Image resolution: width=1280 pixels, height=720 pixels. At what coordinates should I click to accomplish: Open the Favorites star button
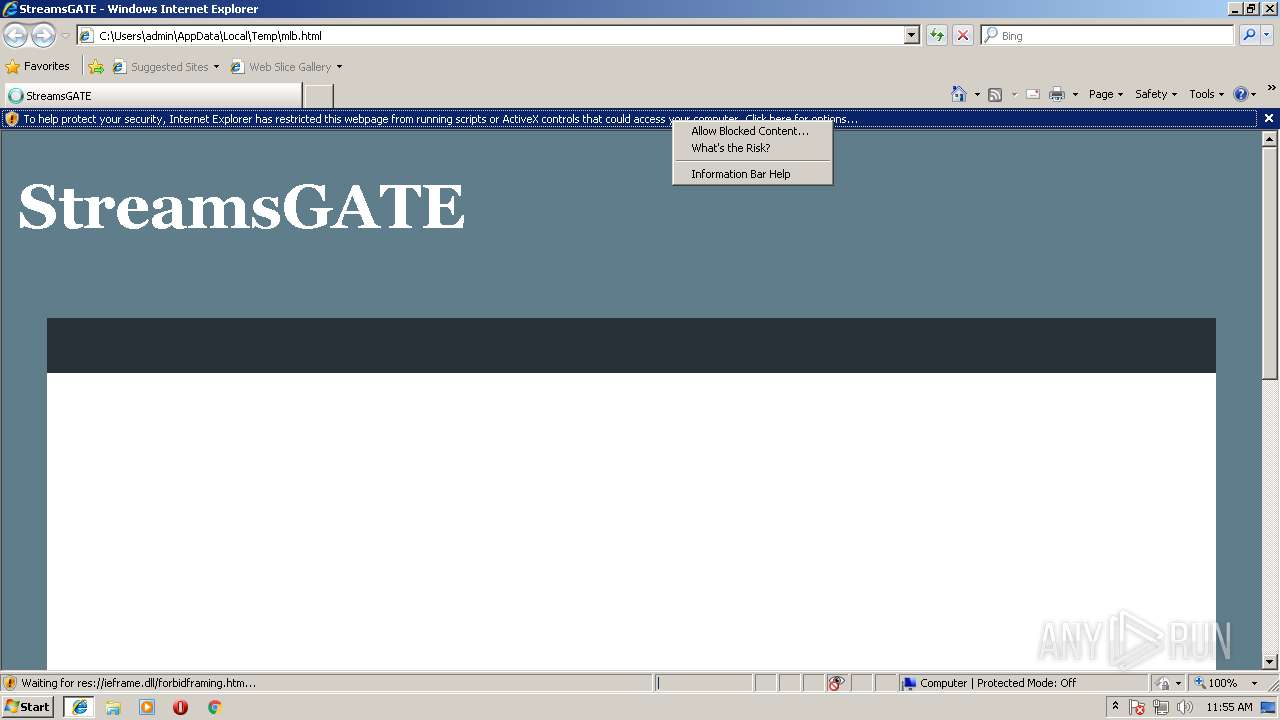point(38,67)
